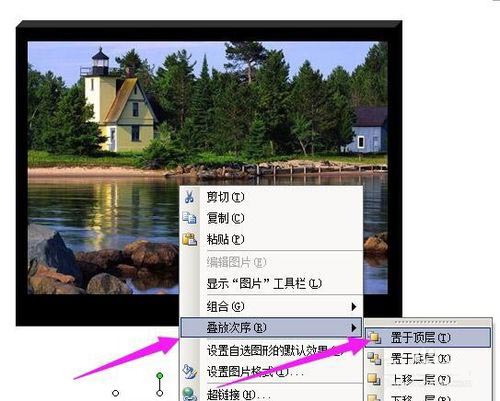Choose 复制(C) from context menu

[271, 218]
